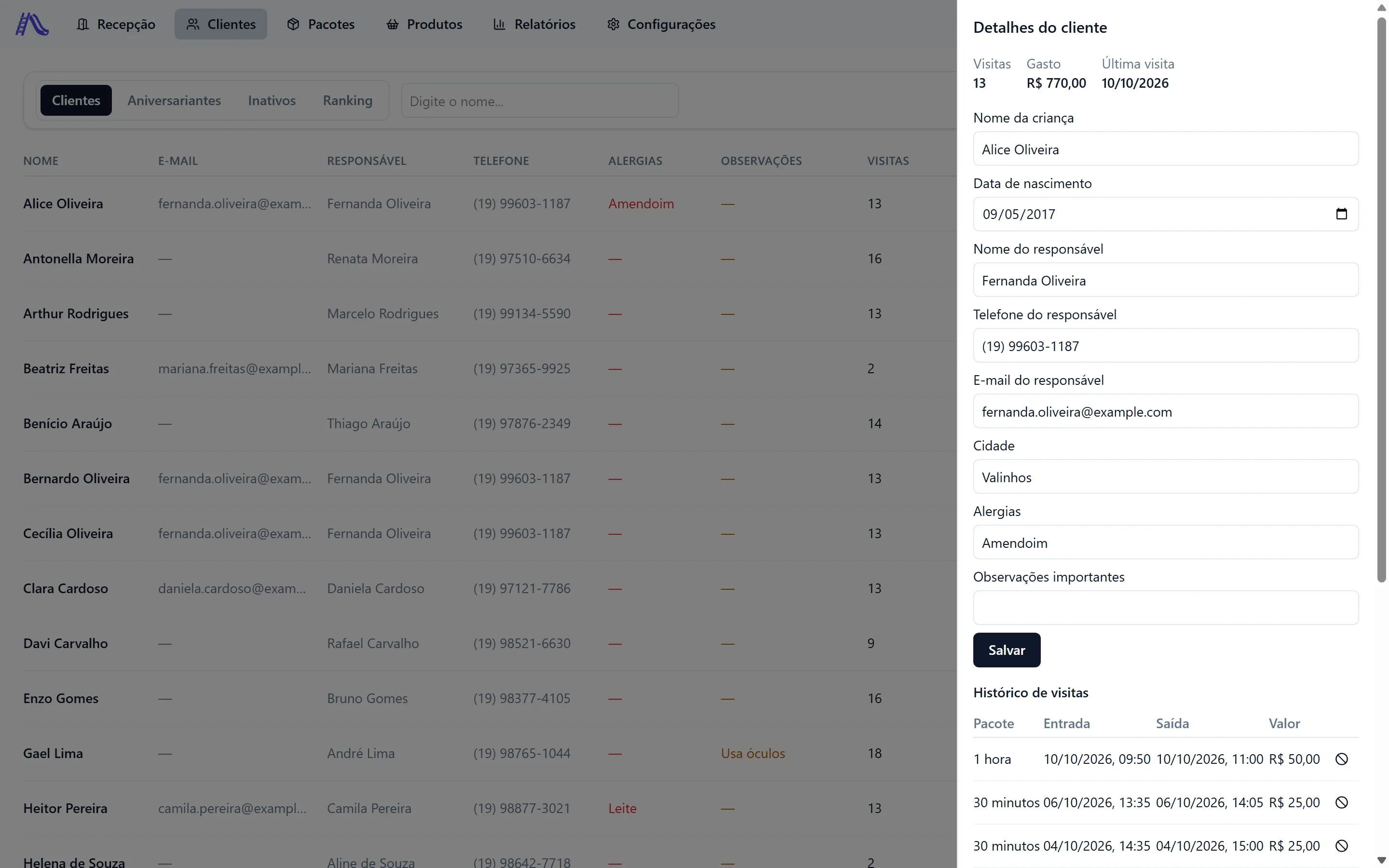This screenshot has width=1389, height=868.
Task: Click the scrollbar down arrow
Action: tap(1382, 861)
